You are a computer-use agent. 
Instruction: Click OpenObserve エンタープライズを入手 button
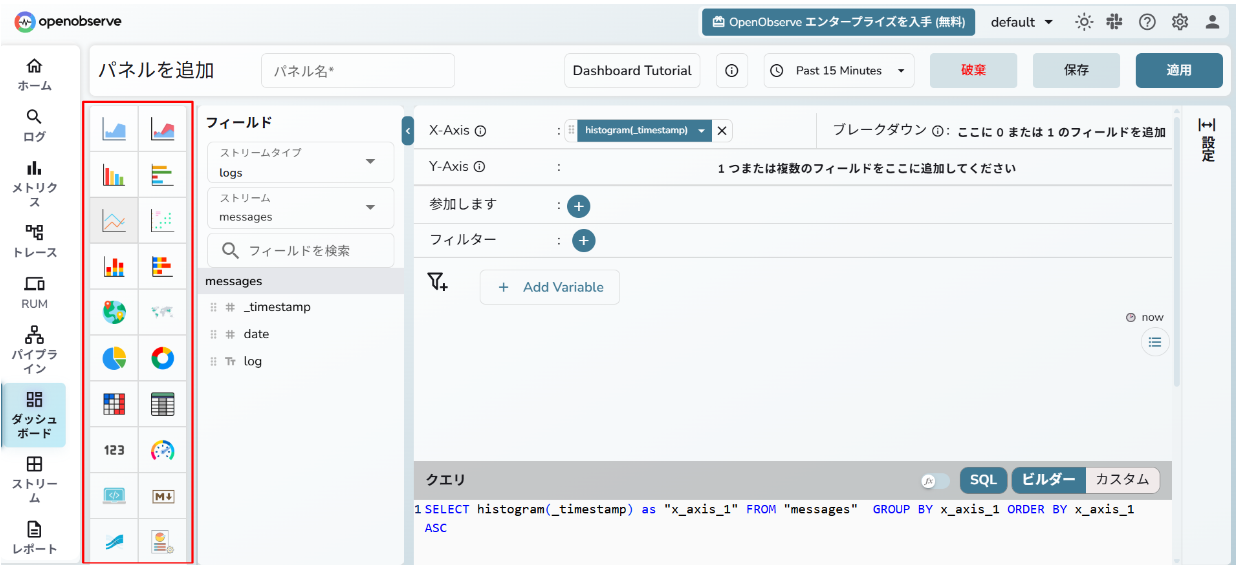pyautogui.click(x=839, y=22)
